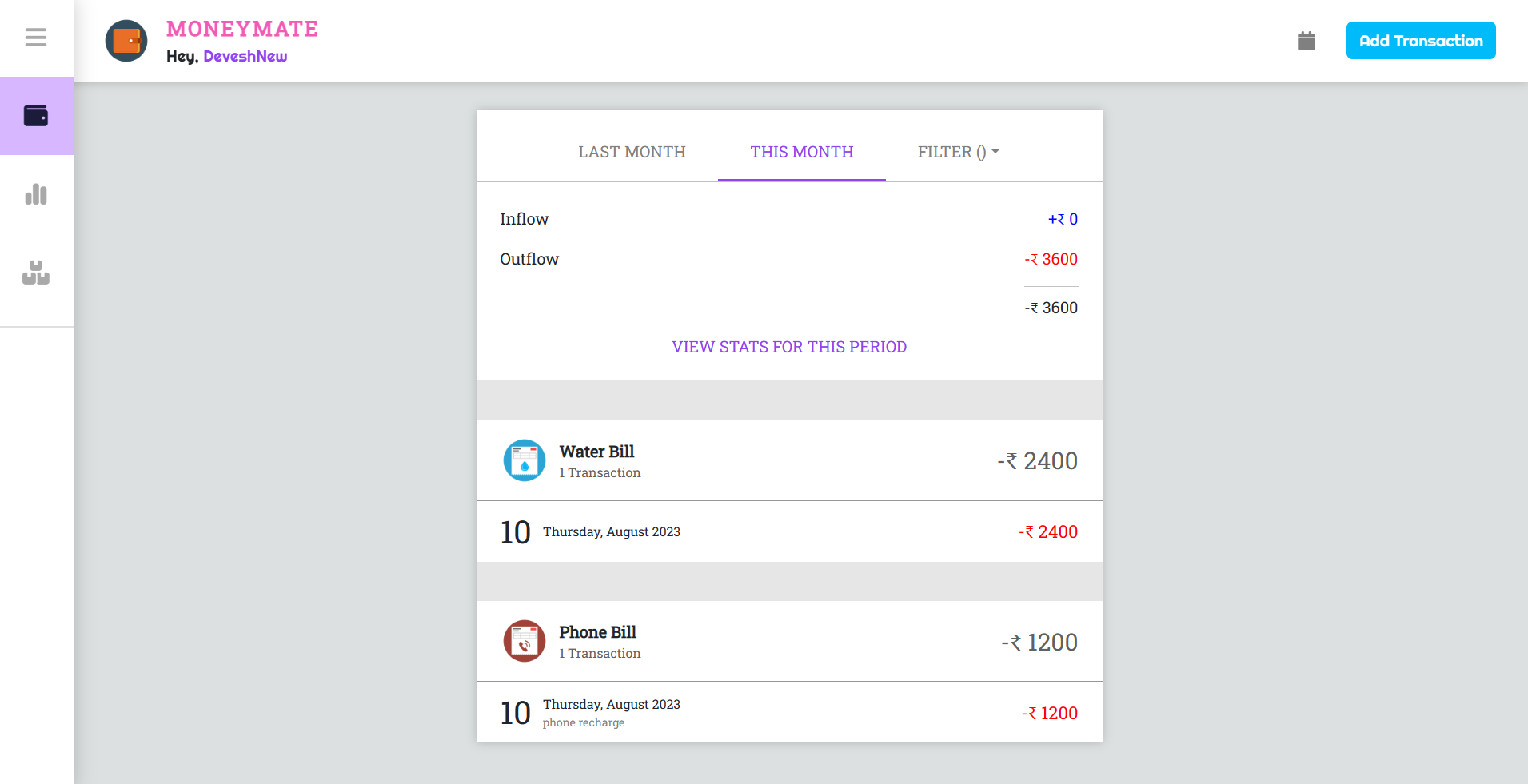The width and height of the screenshot is (1528, 784).
Task: Click the DeveshNew username link
Action: click(x=245, y=56)
